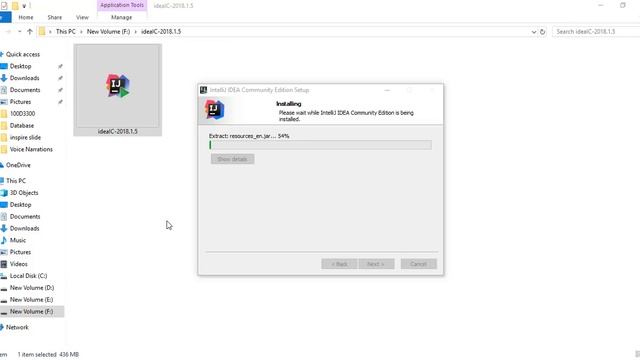Image resolution: width=640 pixels, height=360 pixels.
Task: Click the Back button in setup dialog
Action: pos(339,264)
